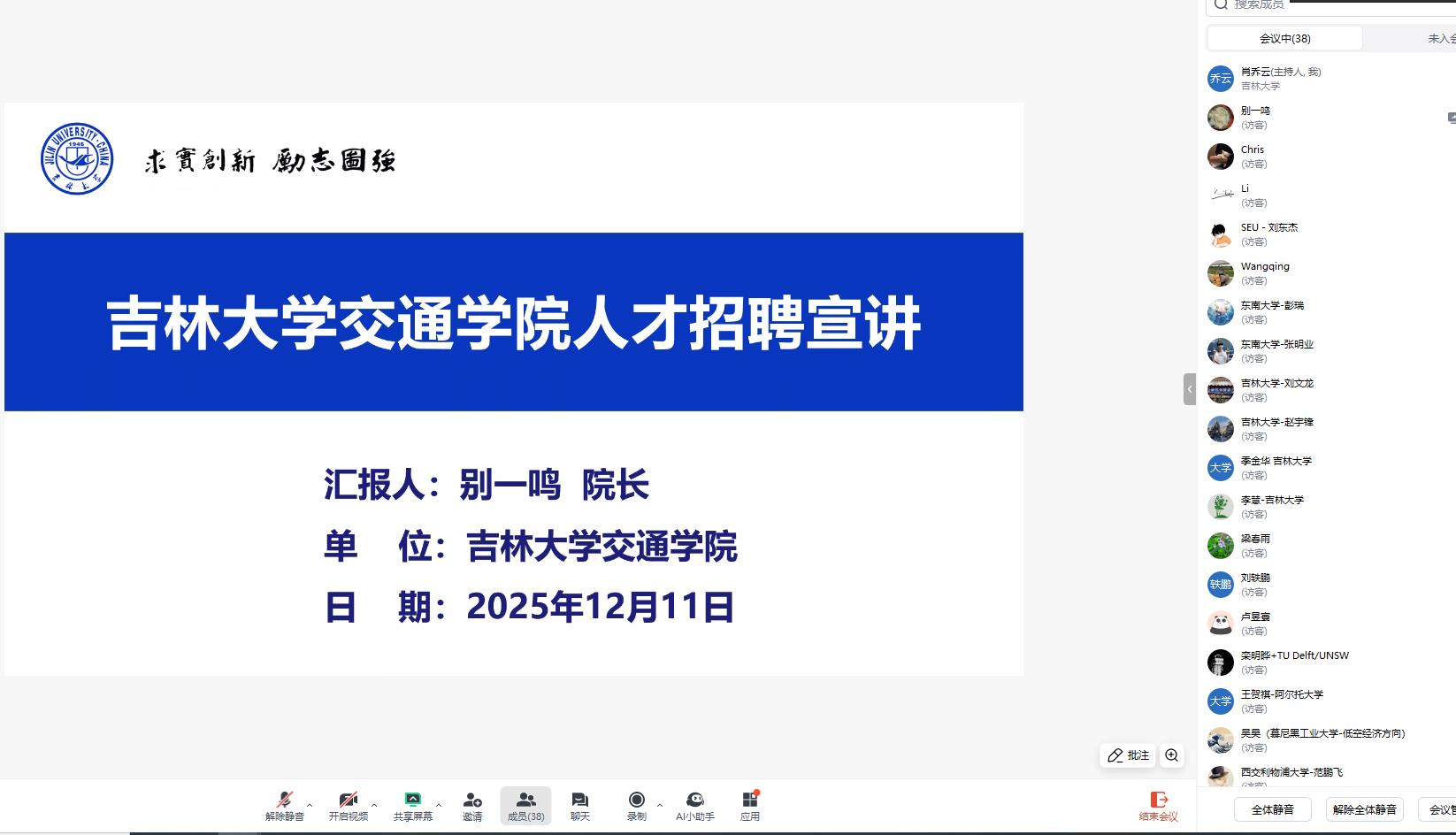Launch the AI小助手 assistant
The height and width of the screenshot is (835, 1456).
[x=694, y=801]
